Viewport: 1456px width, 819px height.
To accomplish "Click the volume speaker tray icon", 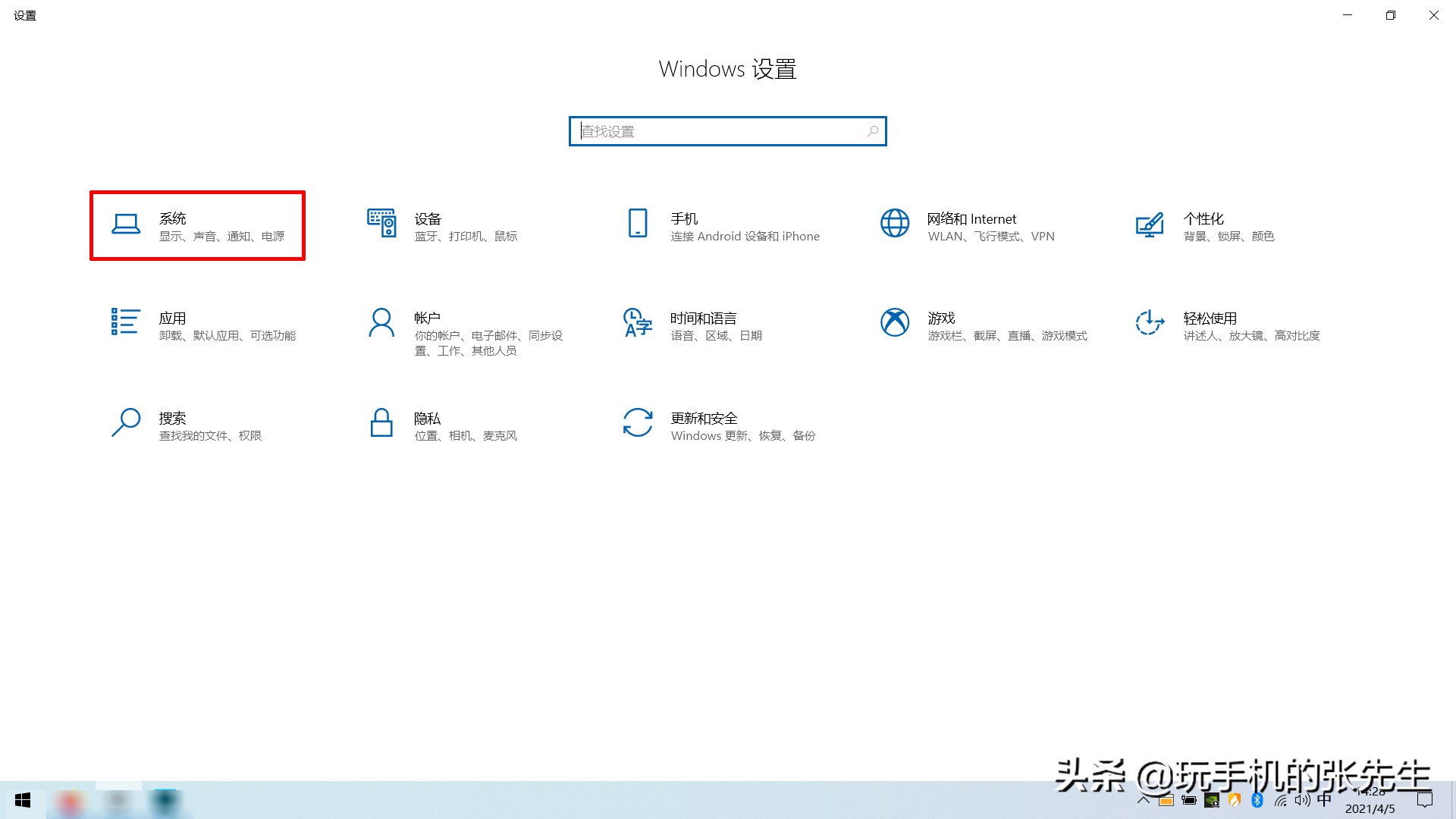I will pyautogui.click(x=1303, y=800).
